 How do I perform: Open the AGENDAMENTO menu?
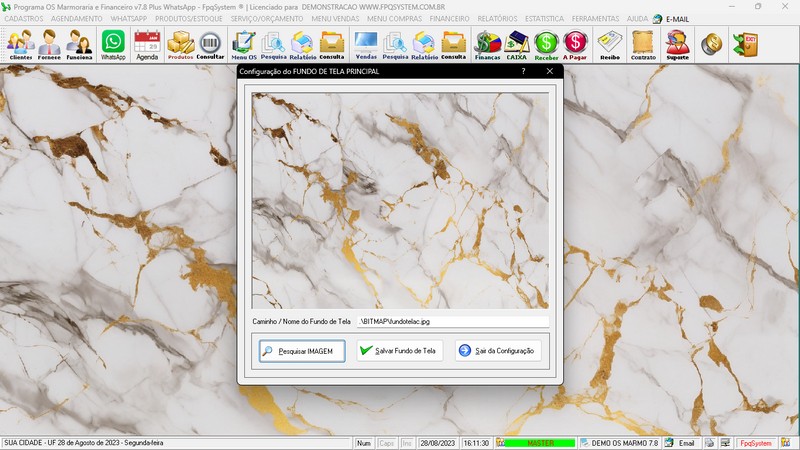pos(77,19)
